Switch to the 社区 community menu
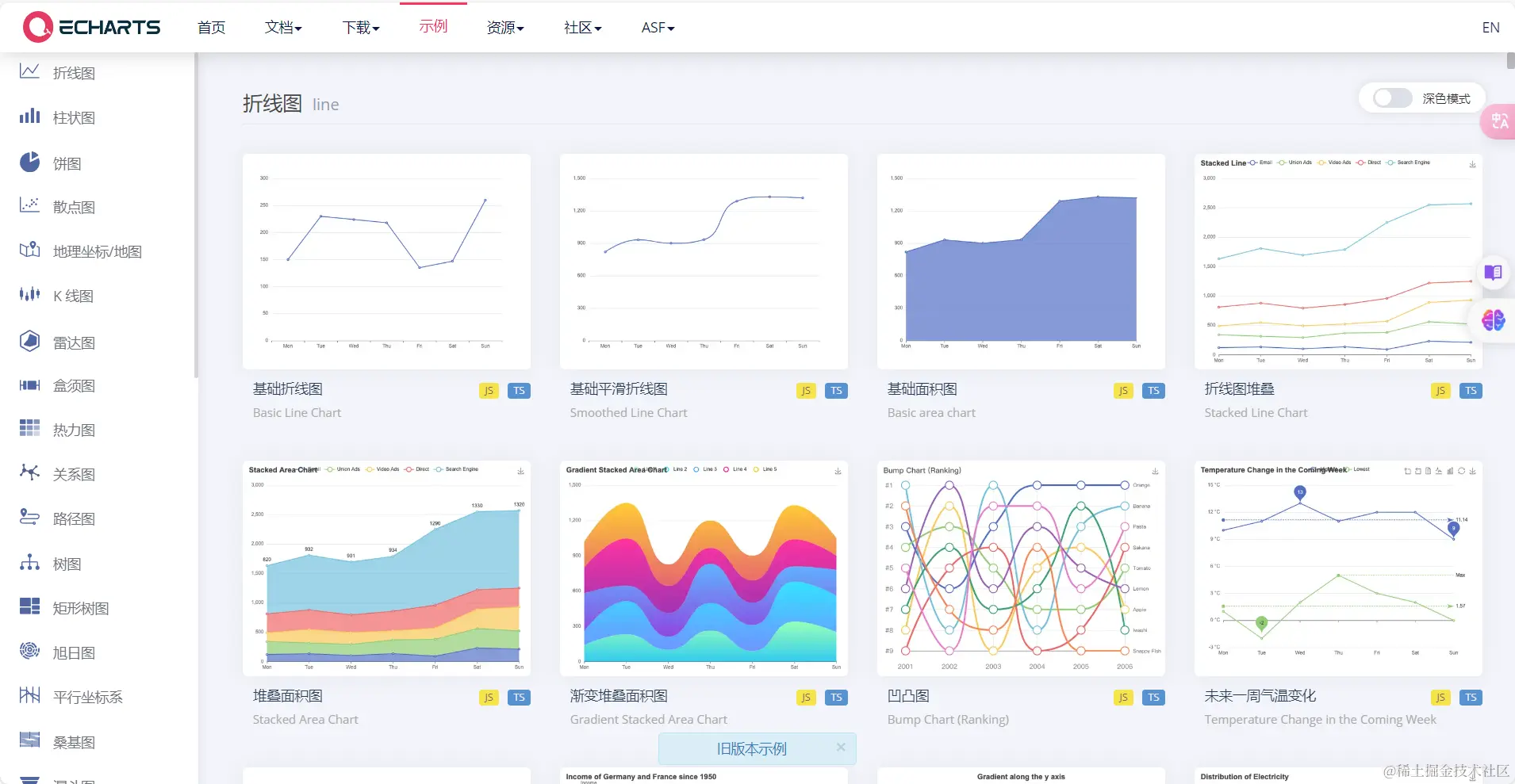The image size is (1515, 784). [x=581, y=27]
